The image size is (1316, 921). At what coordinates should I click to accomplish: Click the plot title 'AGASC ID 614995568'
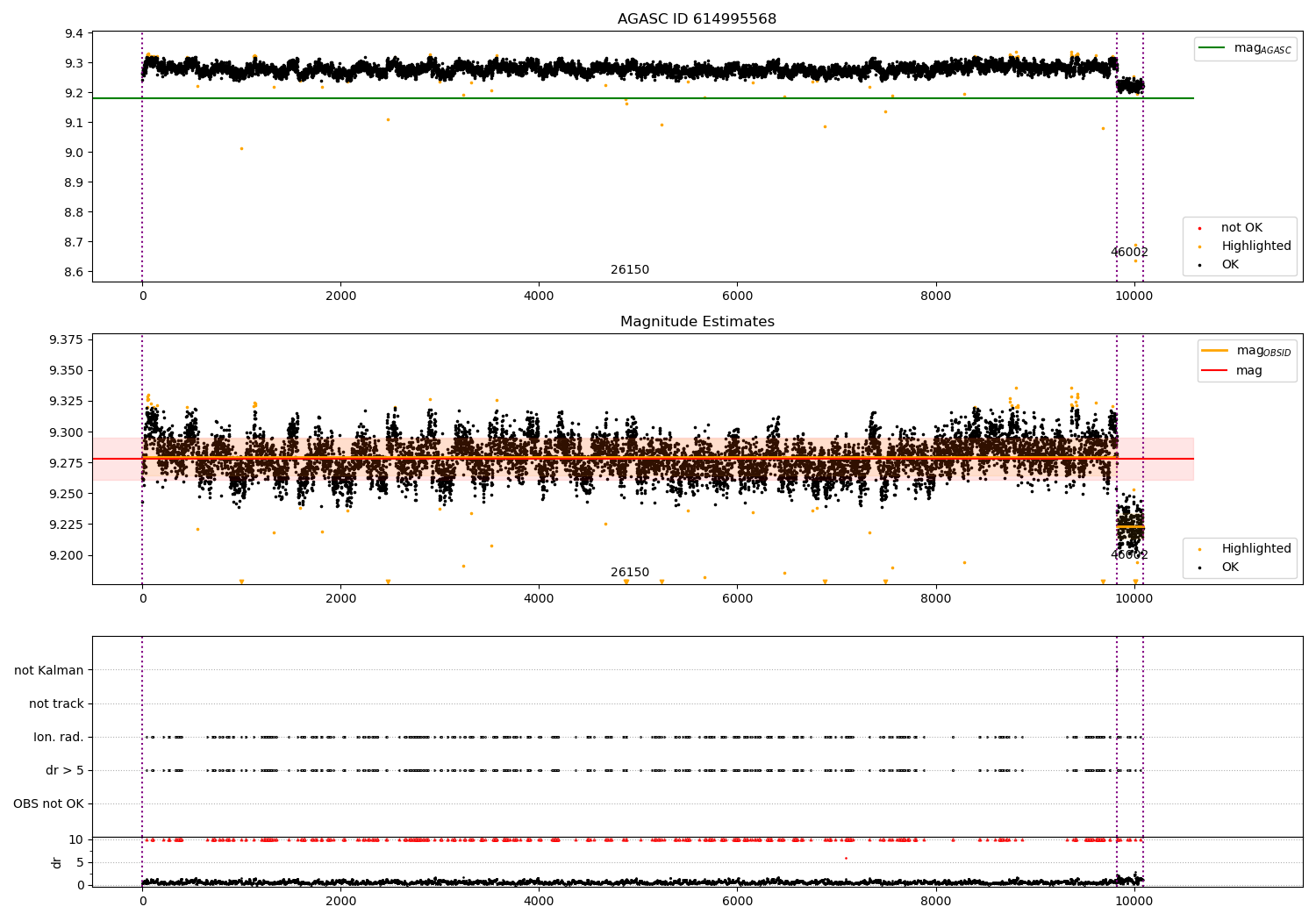(x=697, y=19)
